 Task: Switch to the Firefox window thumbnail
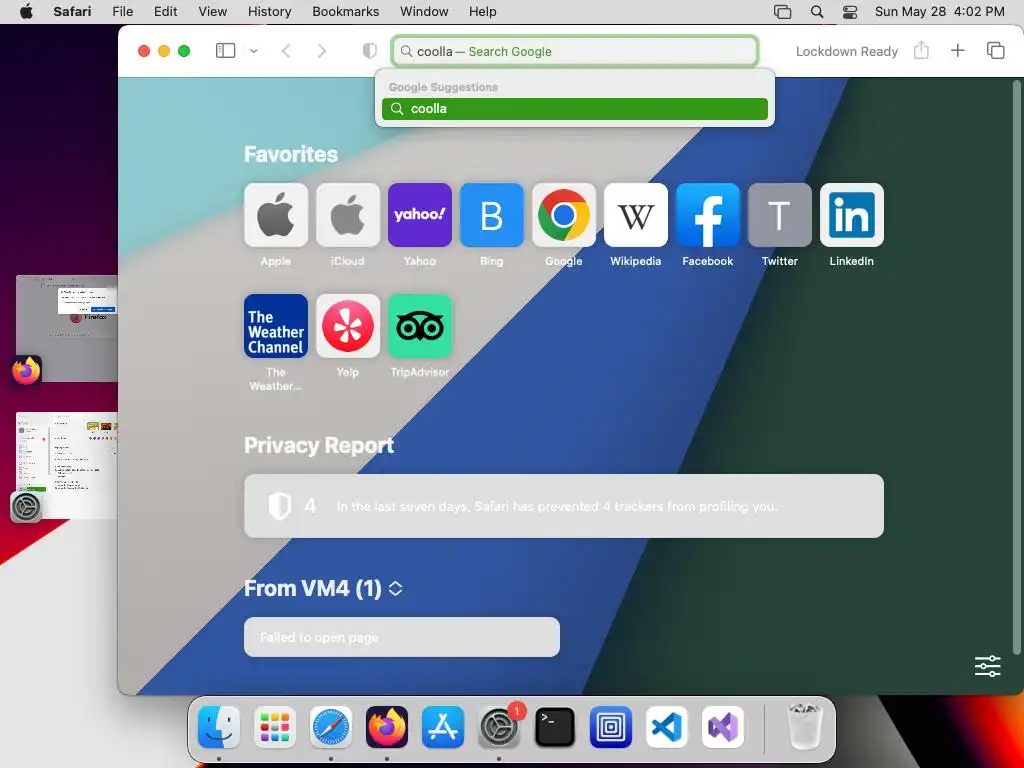(x=67, y=328)
